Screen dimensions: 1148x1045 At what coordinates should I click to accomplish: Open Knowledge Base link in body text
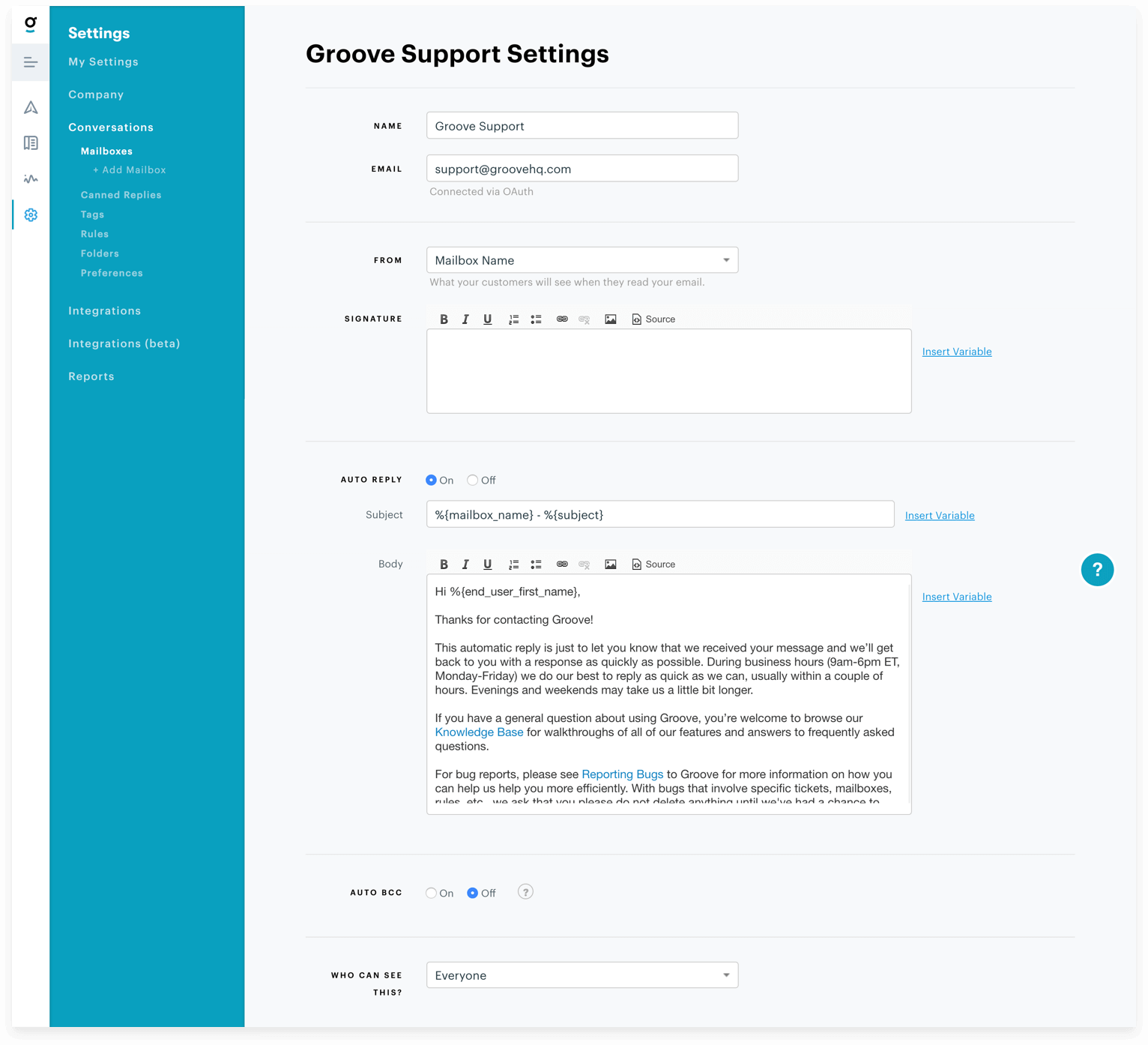point(479,732)
